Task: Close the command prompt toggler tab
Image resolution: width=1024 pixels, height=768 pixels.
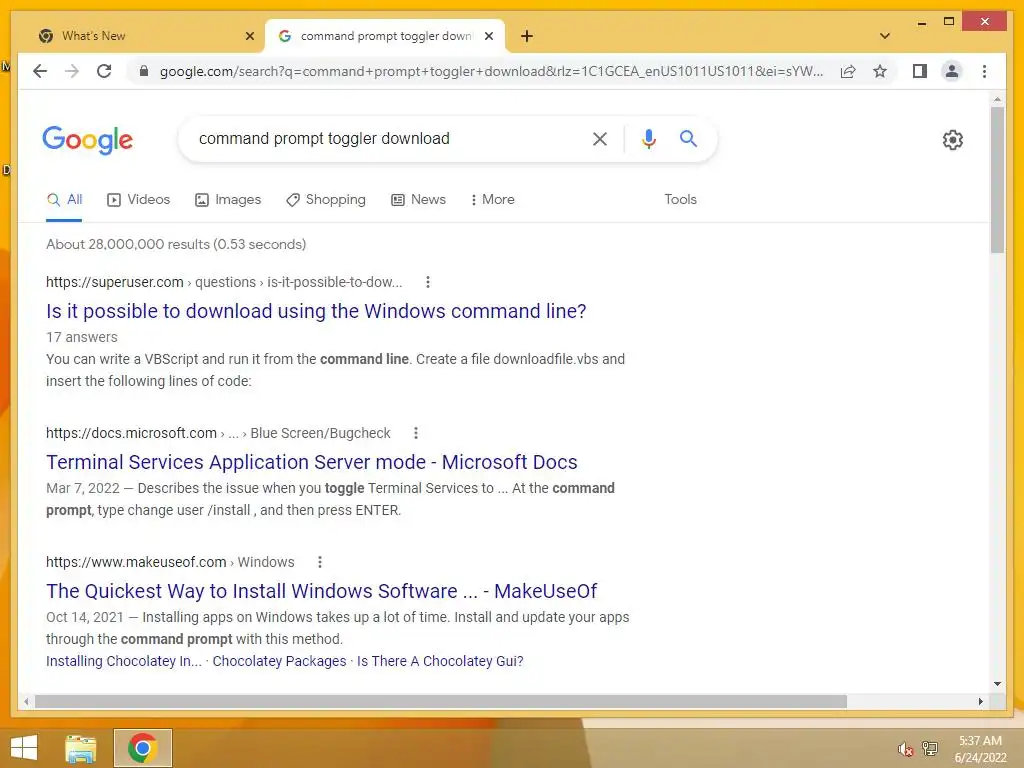Action: click(x=488, y=36)
